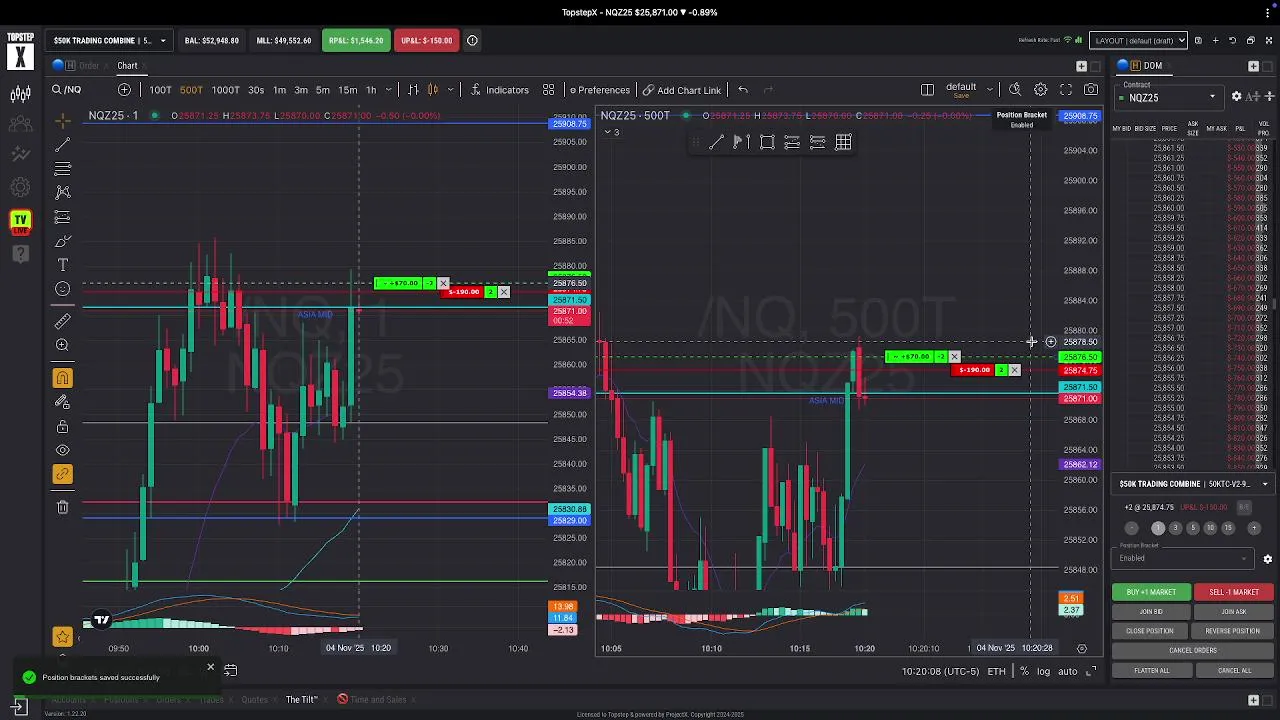Select the 500T timeframe

(191, 90)
